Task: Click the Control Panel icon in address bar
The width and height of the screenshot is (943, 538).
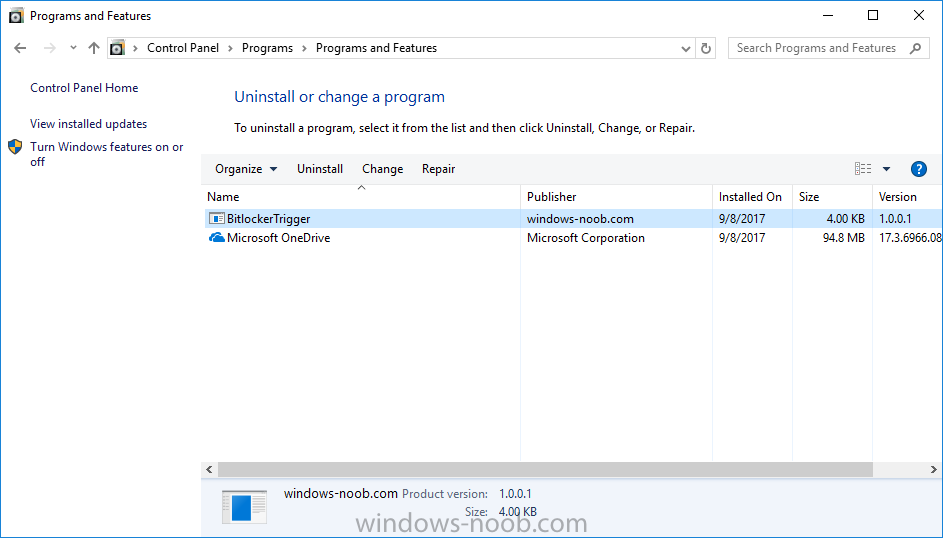Action: point(118,48)
